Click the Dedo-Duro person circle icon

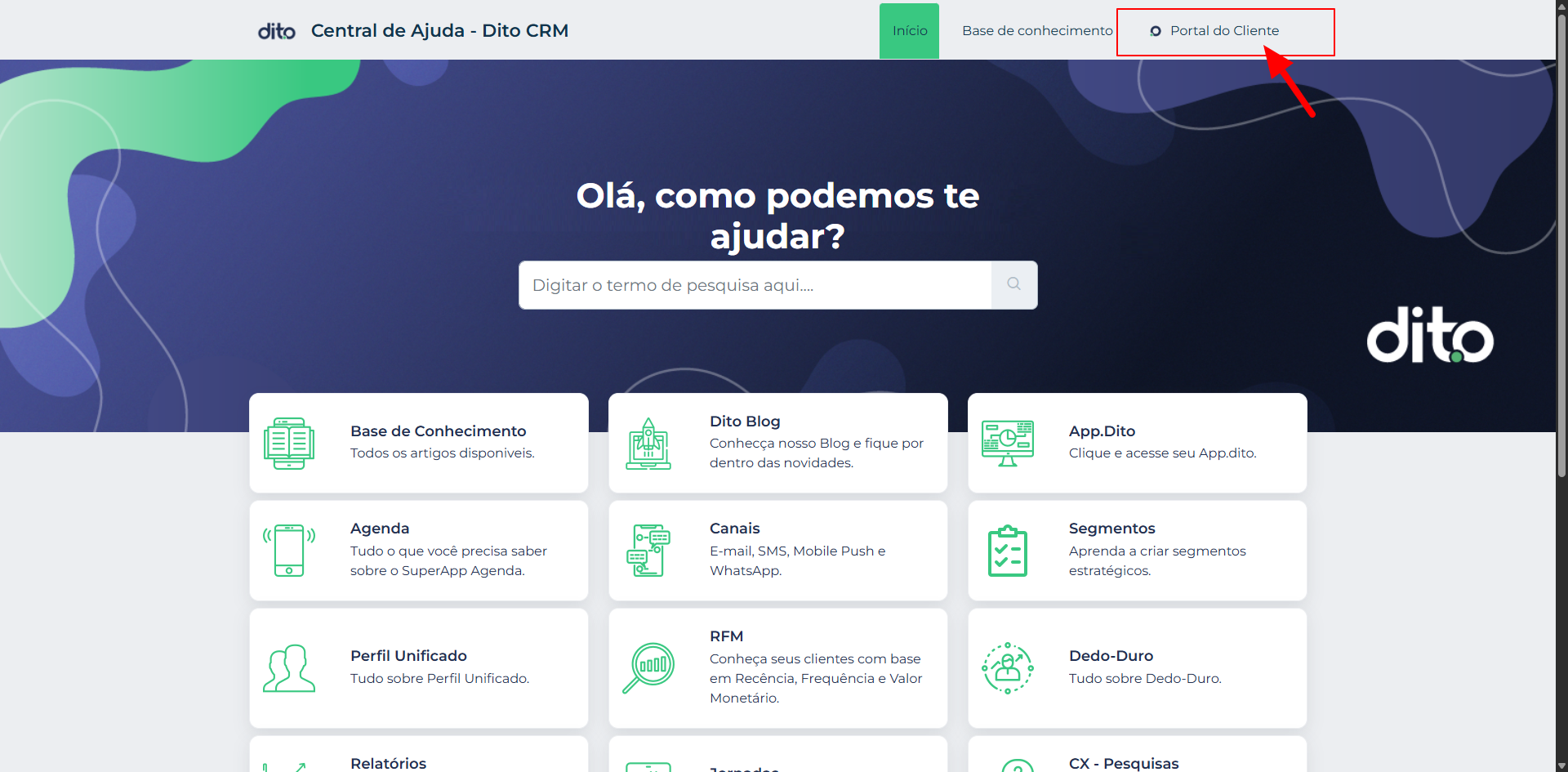click(1008, 668)
